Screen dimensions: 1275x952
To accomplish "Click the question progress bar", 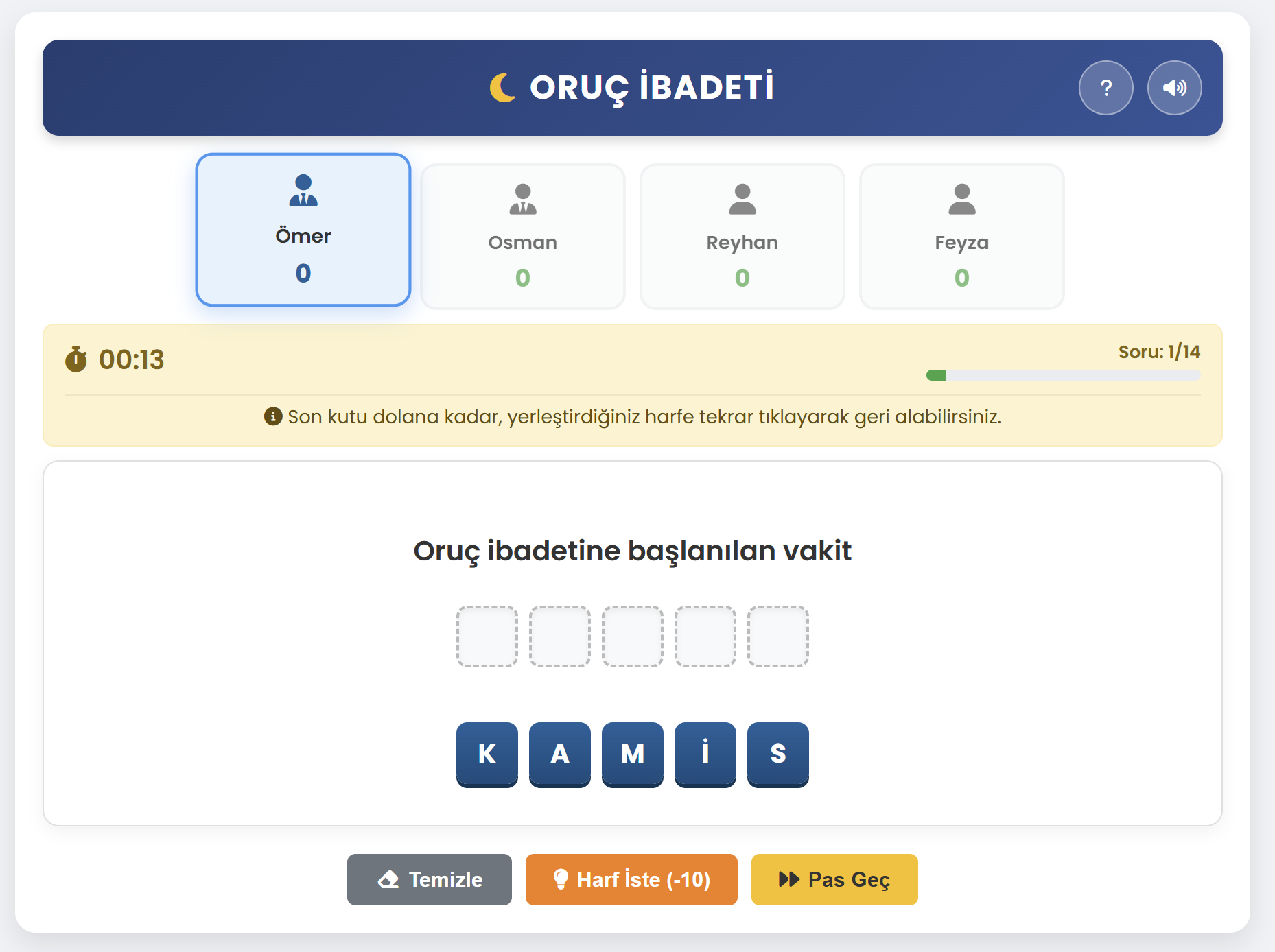I will click(x=1063, y=375).
